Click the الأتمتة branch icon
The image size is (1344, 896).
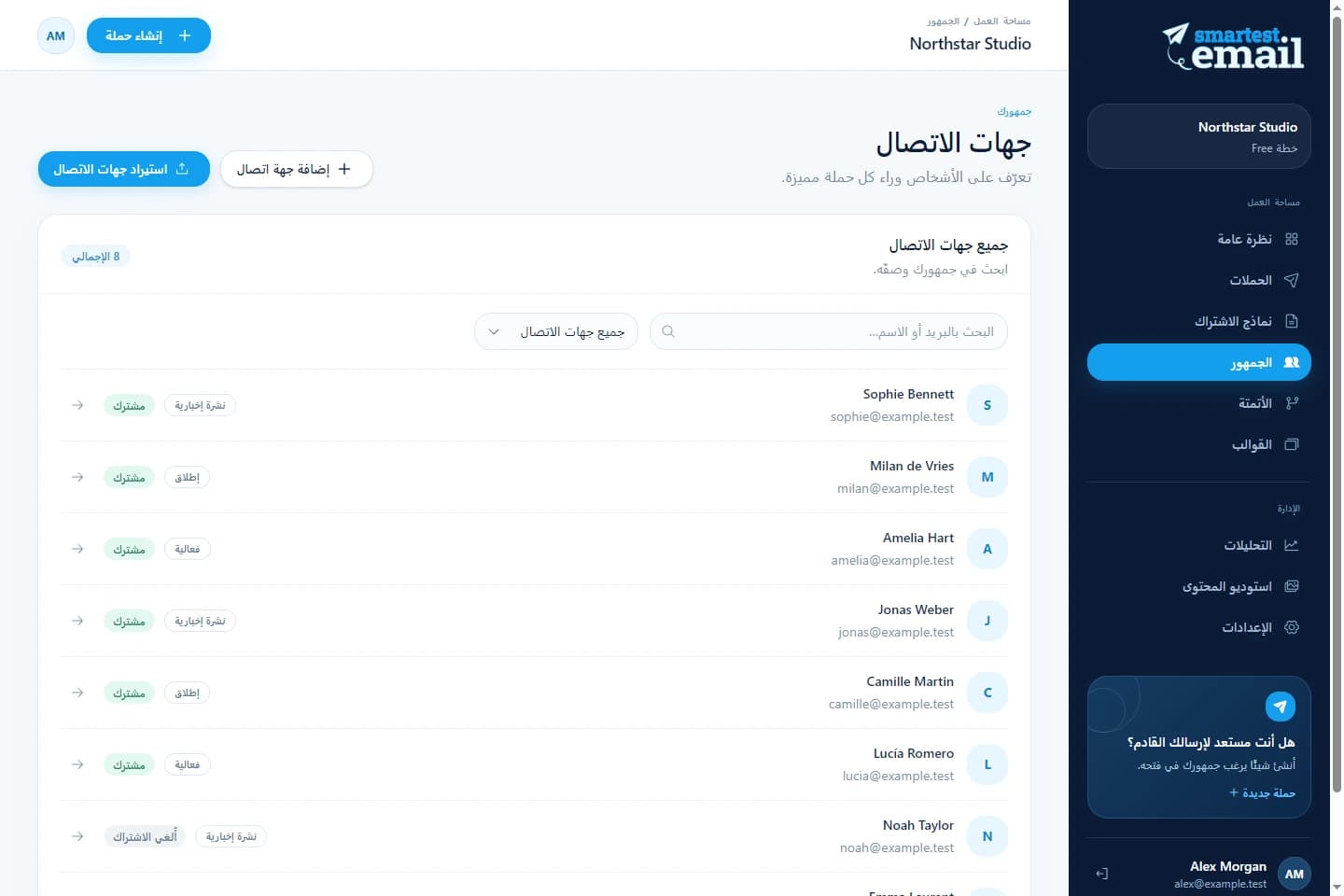click(1292, 403)
